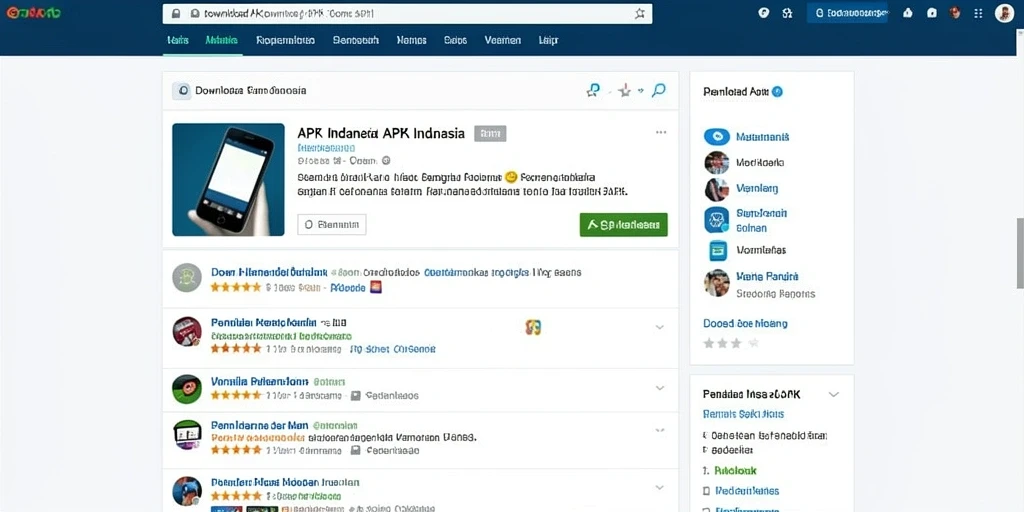Open search with the card header magnifier
This screenshot has width=1024, height=512.
[x=659, y=90]
